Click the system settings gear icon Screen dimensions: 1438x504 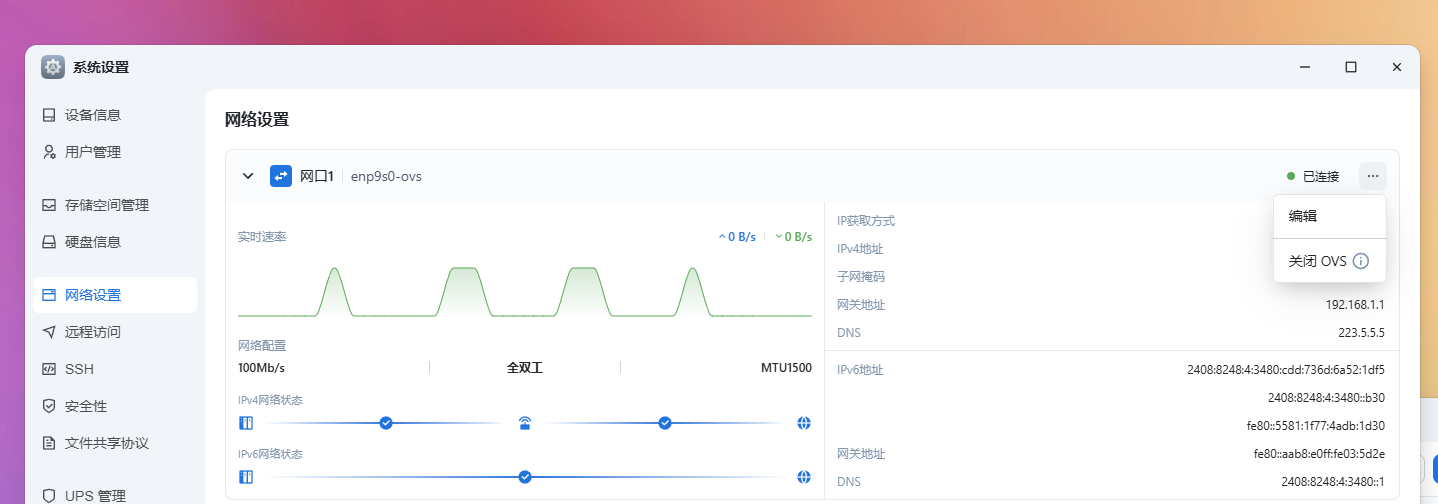click(53, 67)
